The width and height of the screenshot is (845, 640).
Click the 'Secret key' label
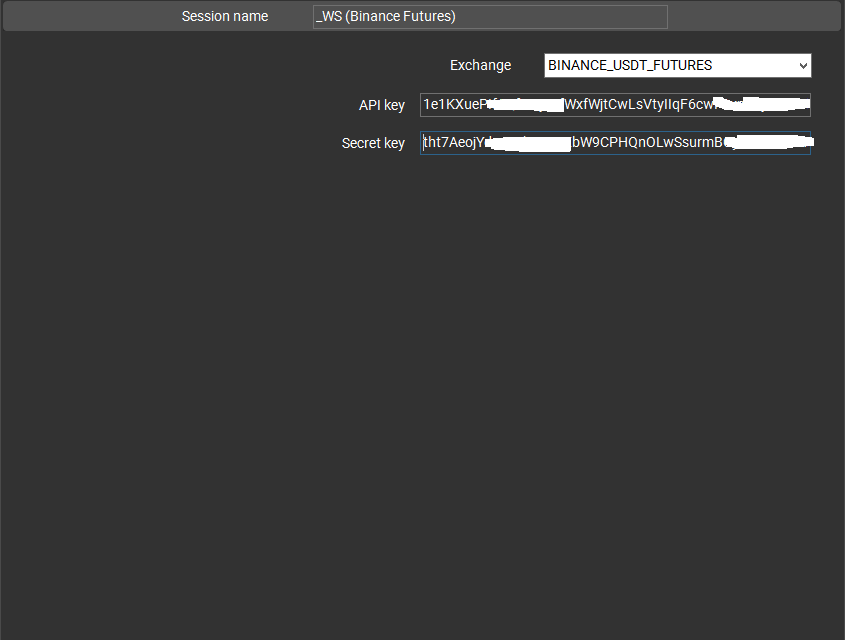pyautogui.click(x=373, y=143)
